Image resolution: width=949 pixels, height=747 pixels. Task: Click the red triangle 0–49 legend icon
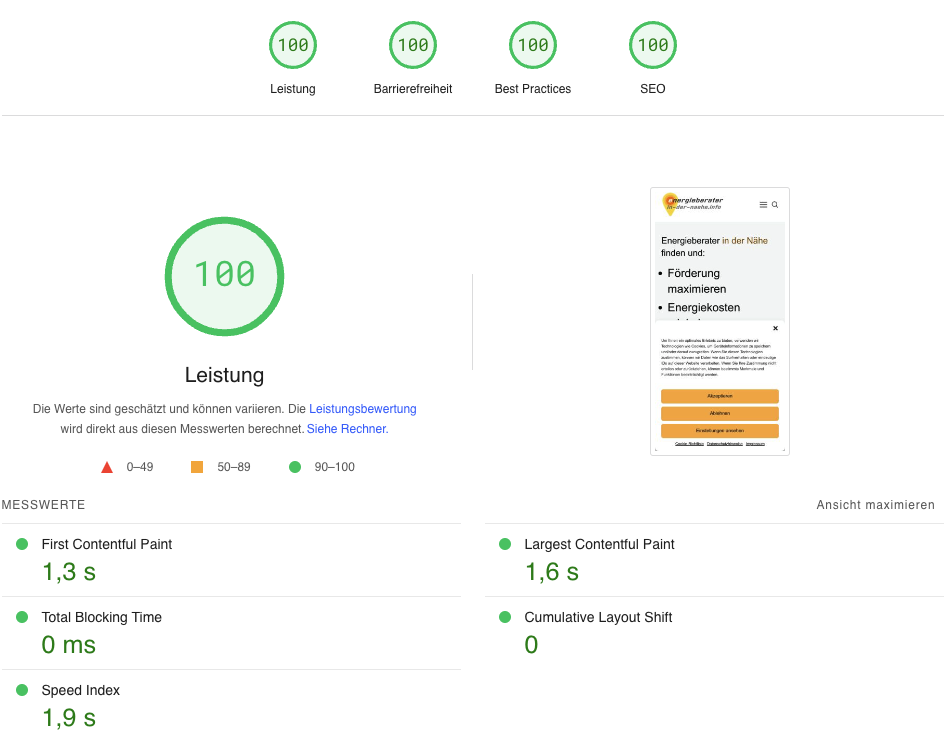tap(107, 467)
